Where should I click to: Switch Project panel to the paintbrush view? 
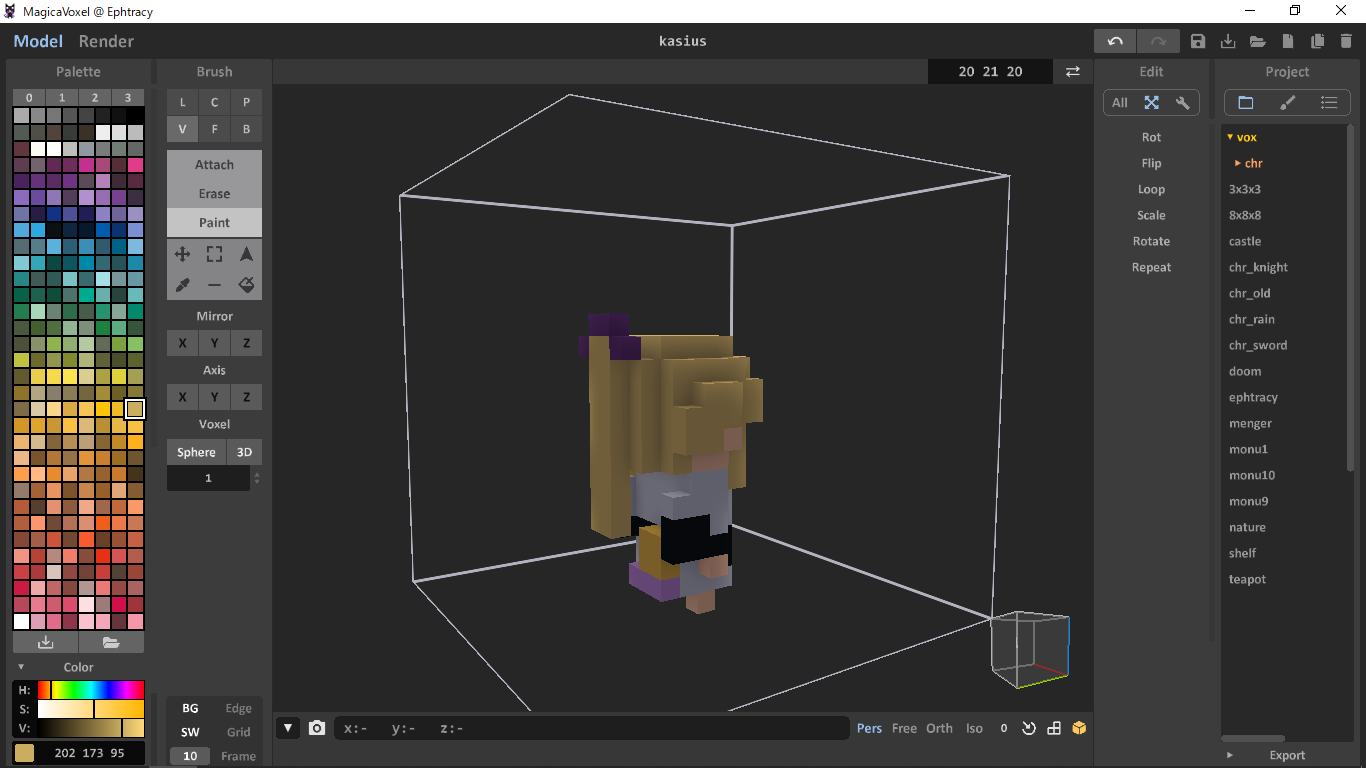[1287, 103]
